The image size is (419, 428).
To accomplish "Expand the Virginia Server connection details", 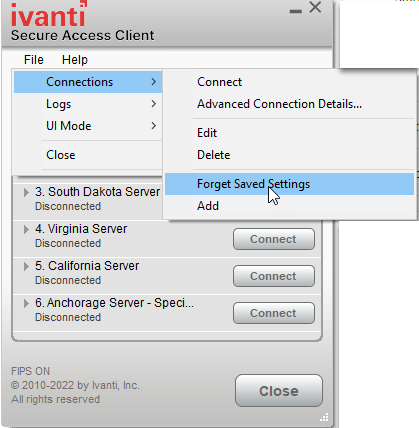I will tap(26, 229).
